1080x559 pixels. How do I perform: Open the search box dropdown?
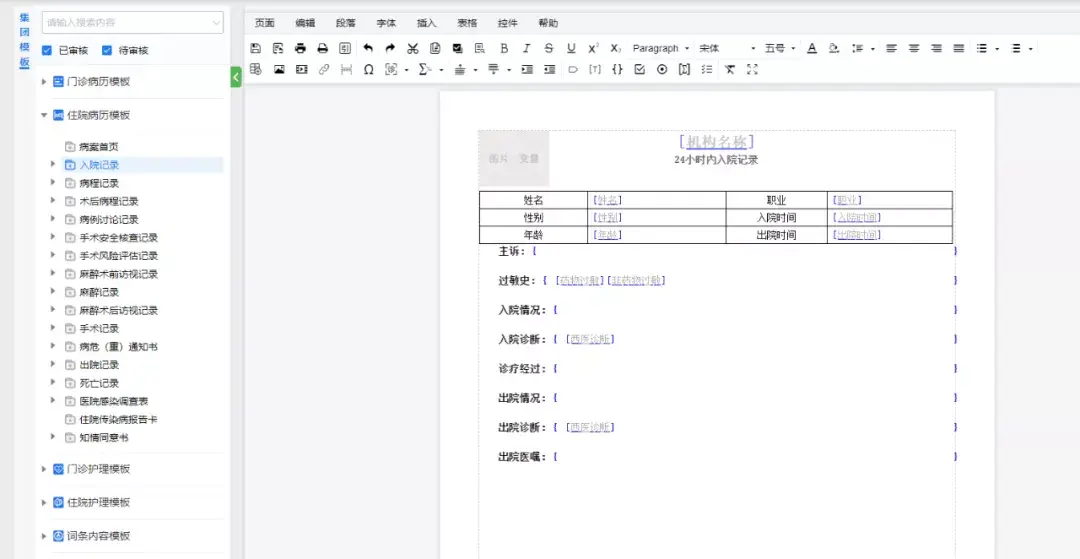pyautogui.click(x=215, y=23)
